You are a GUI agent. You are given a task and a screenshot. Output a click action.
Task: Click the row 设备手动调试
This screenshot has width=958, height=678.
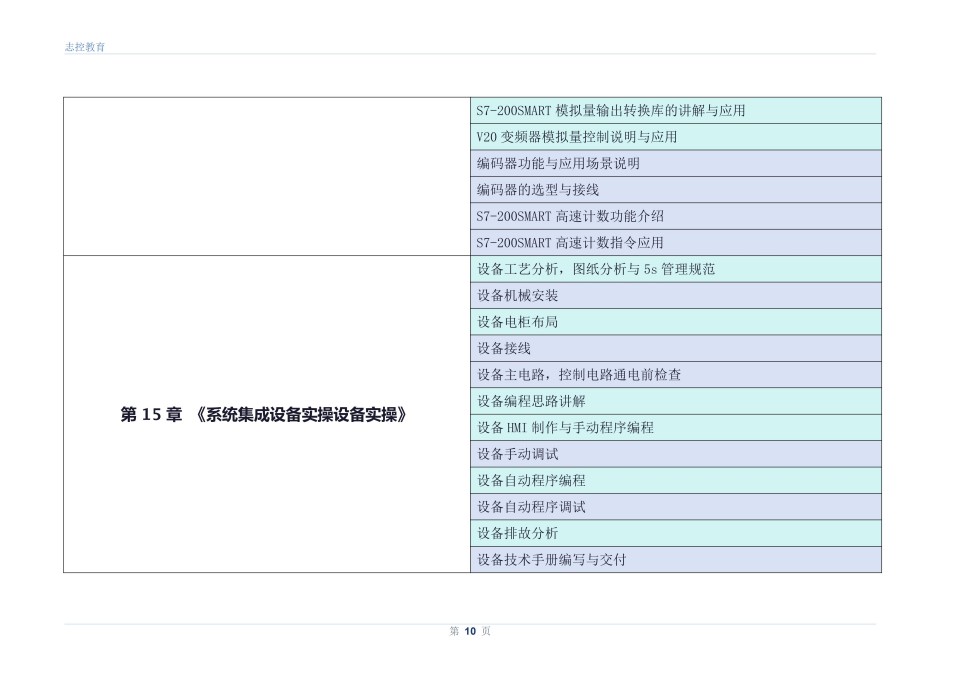pyautogui.click(x=676, y=454)
